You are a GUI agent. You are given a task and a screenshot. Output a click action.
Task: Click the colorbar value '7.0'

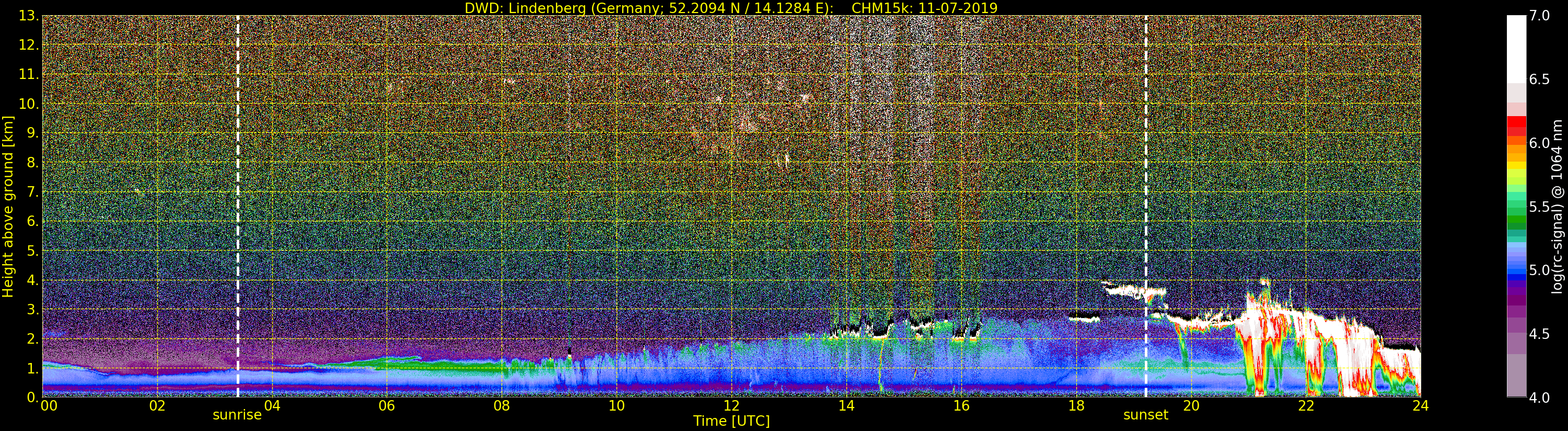coord(1539,16)
